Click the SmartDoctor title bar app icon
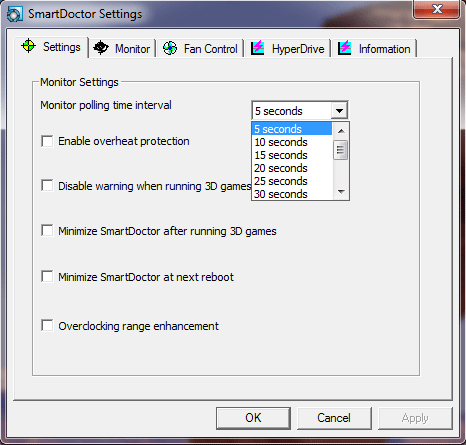Image resolution: width=466 pixels, height=445 pixels. coord(15,14)
